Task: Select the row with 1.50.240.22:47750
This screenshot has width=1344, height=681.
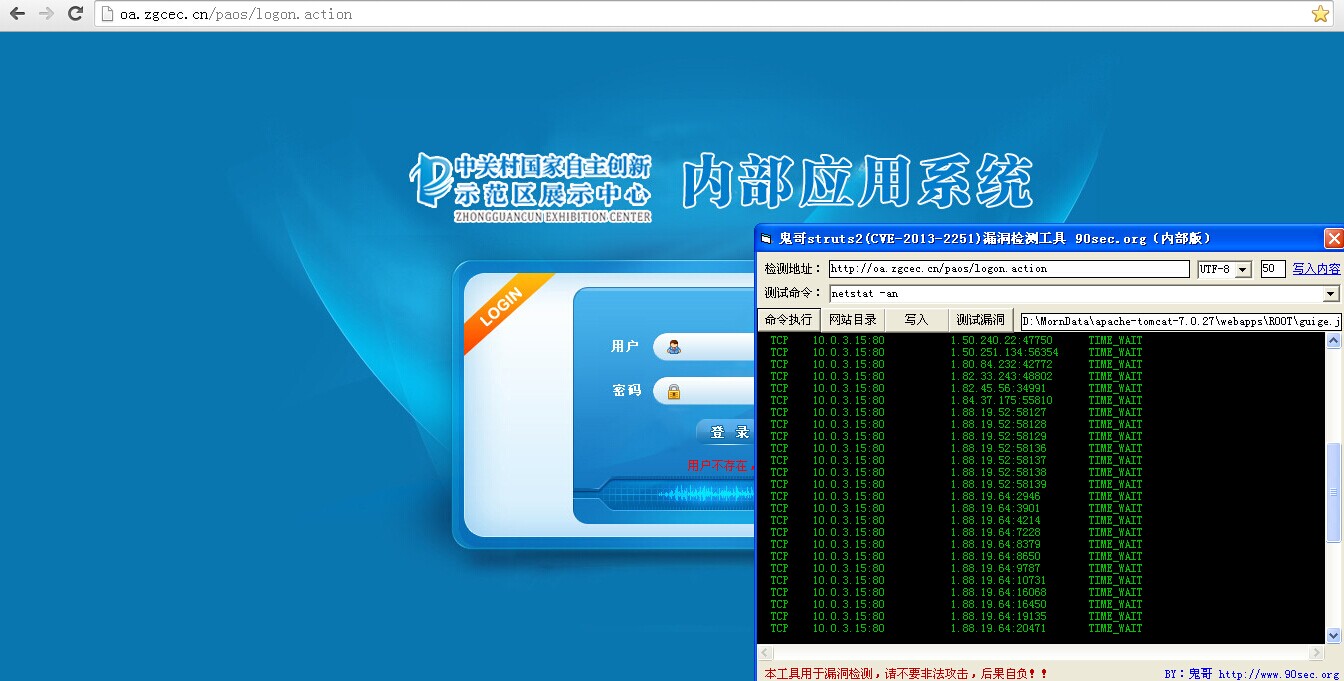Action: coord(956,340)
